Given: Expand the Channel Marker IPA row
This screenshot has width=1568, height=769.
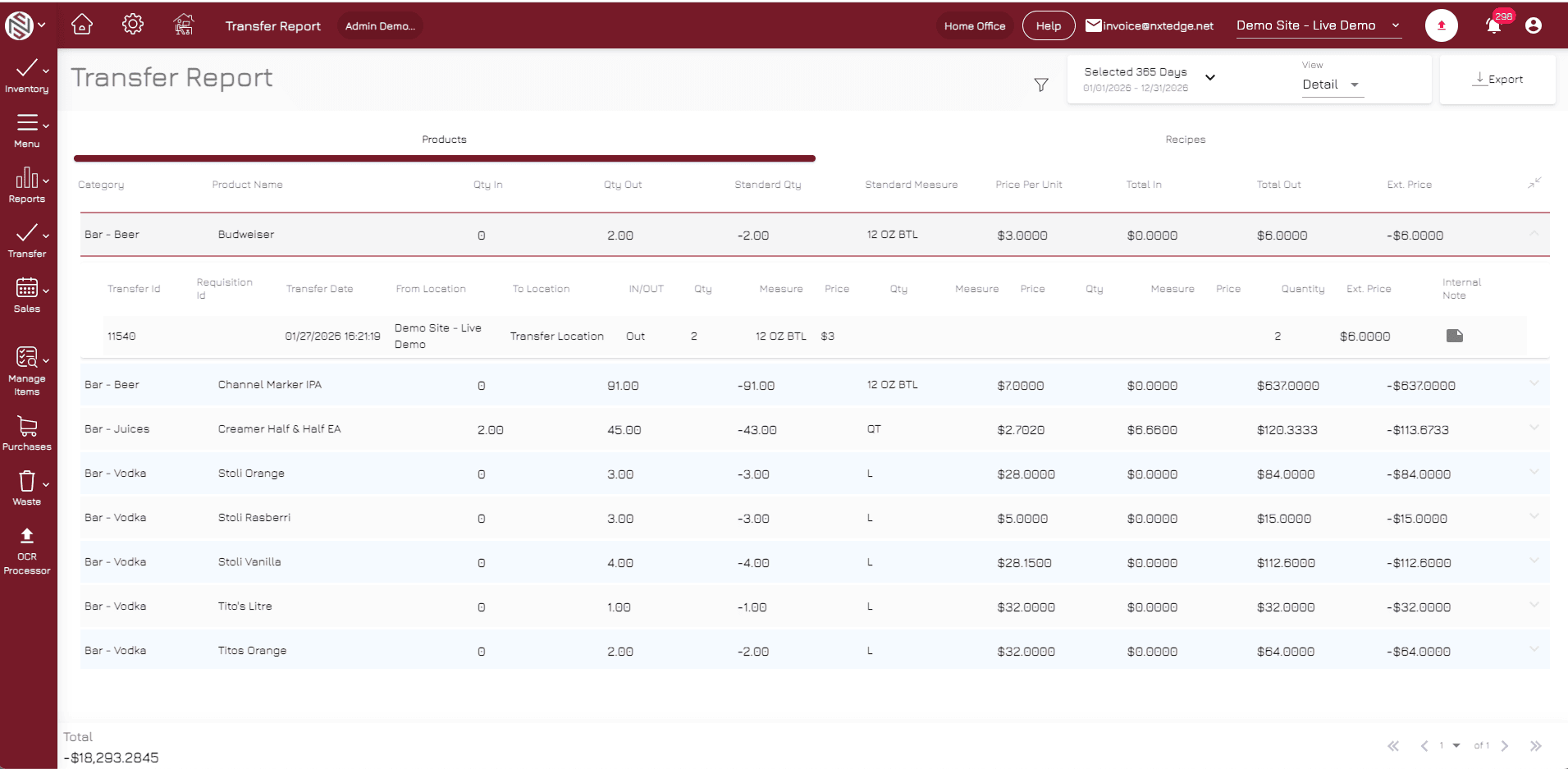Looking at the screenshot, I should click(1534, 383).
